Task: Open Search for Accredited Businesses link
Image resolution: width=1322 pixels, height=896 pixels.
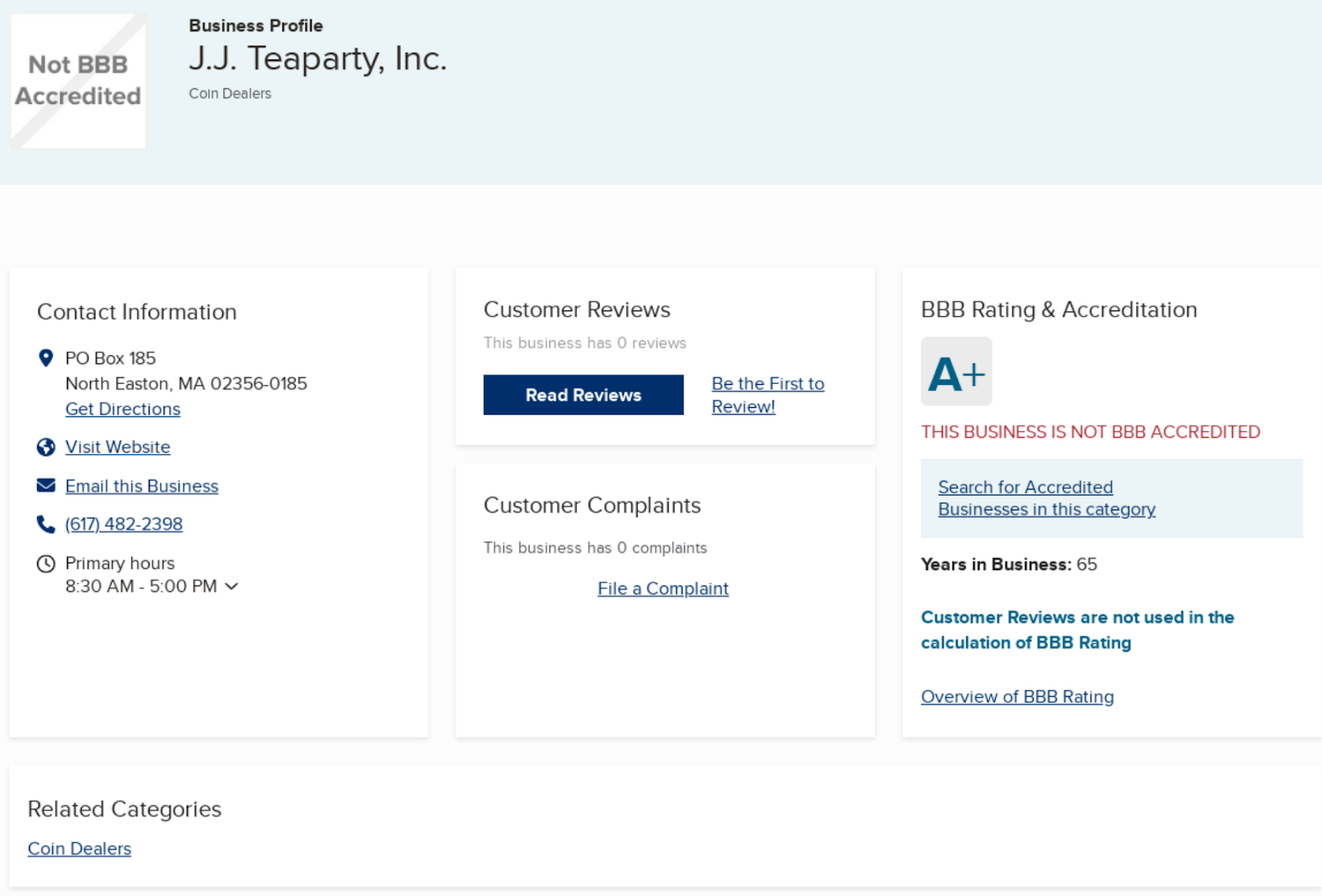Action: tap(1047, 498)
